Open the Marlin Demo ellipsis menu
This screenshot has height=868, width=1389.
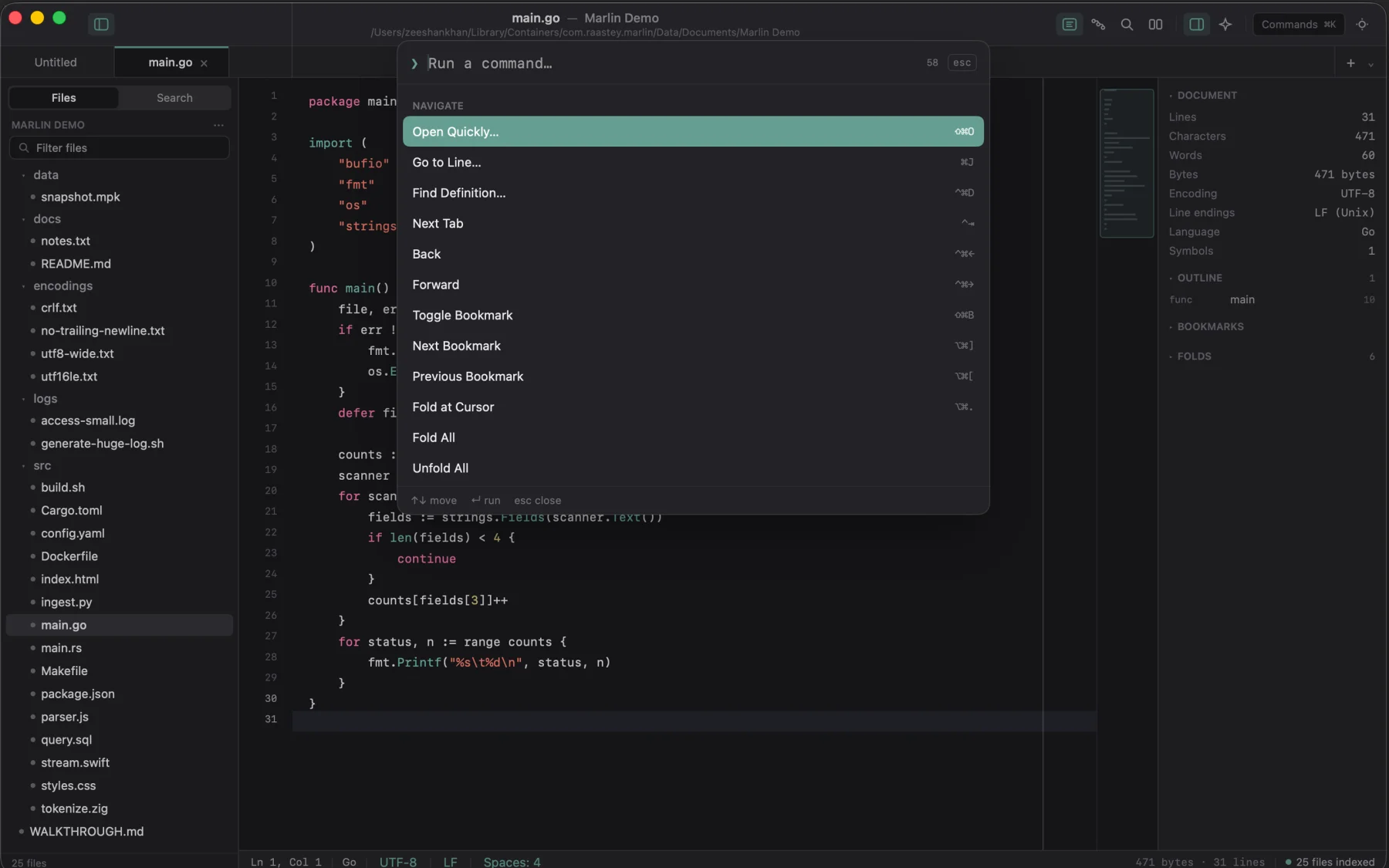218,125
